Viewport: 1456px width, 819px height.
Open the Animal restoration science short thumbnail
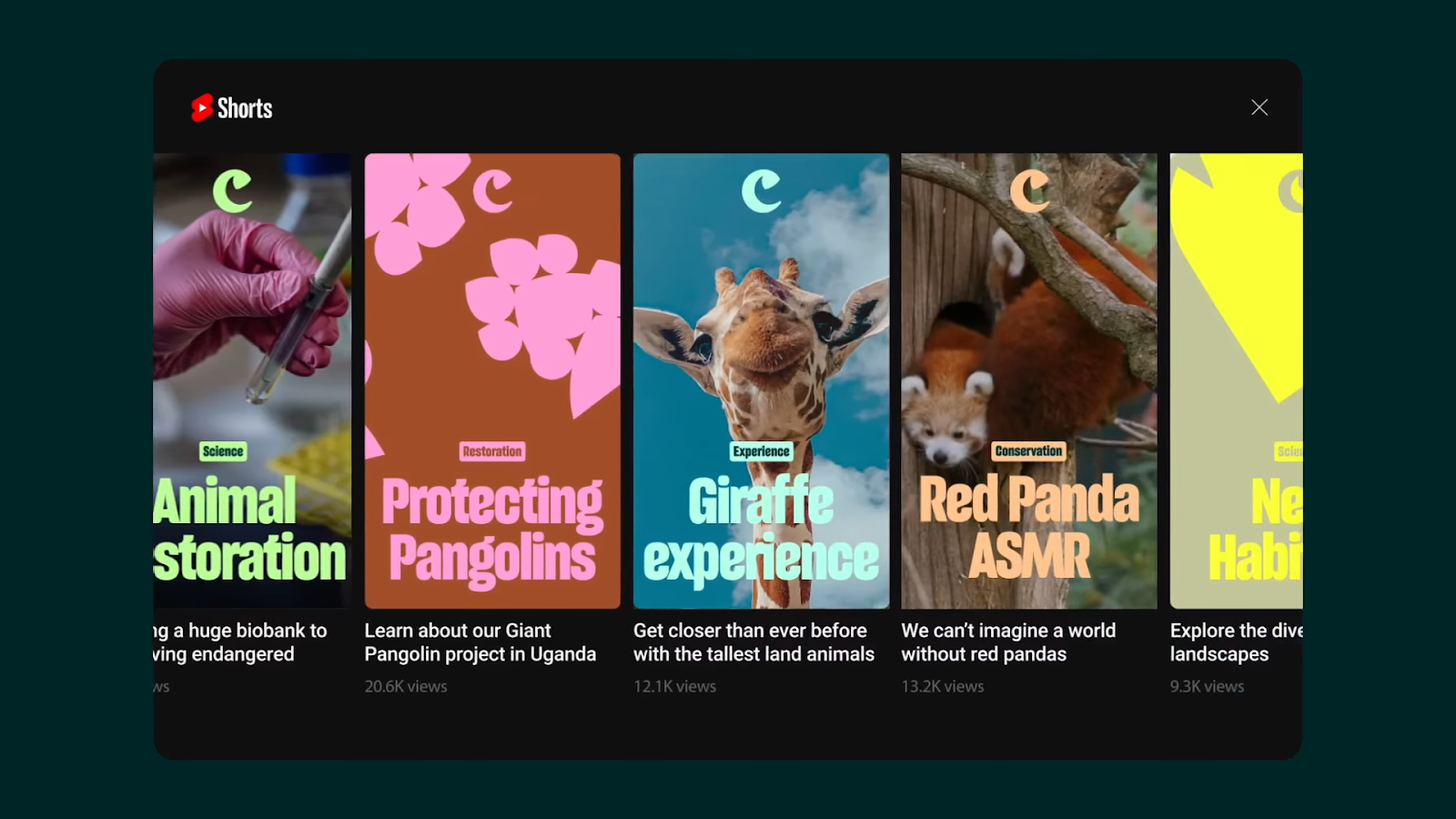[252, 380]
